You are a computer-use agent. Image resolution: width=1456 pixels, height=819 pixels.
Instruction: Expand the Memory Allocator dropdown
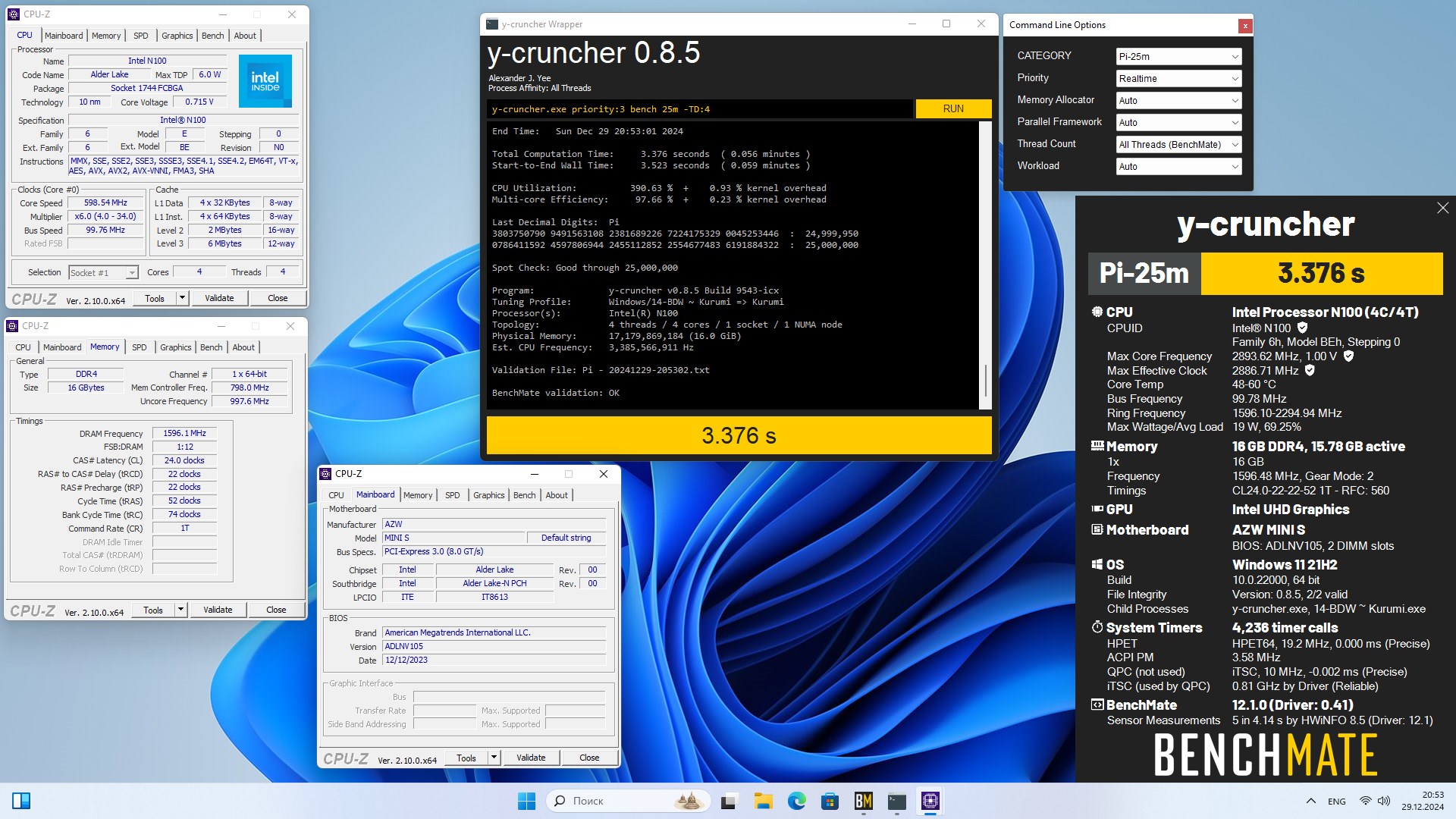pyautogui.click(x=1178, y=101)
